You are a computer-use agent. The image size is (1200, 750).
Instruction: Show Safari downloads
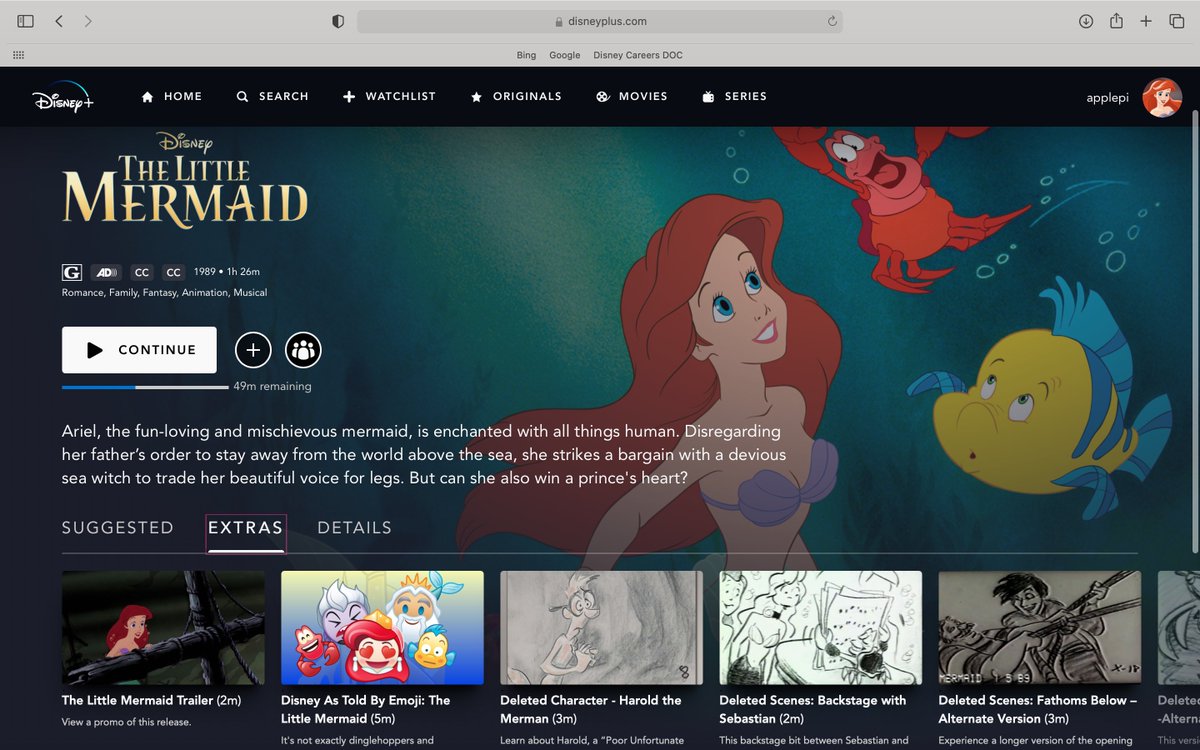tap(1086, 21)
